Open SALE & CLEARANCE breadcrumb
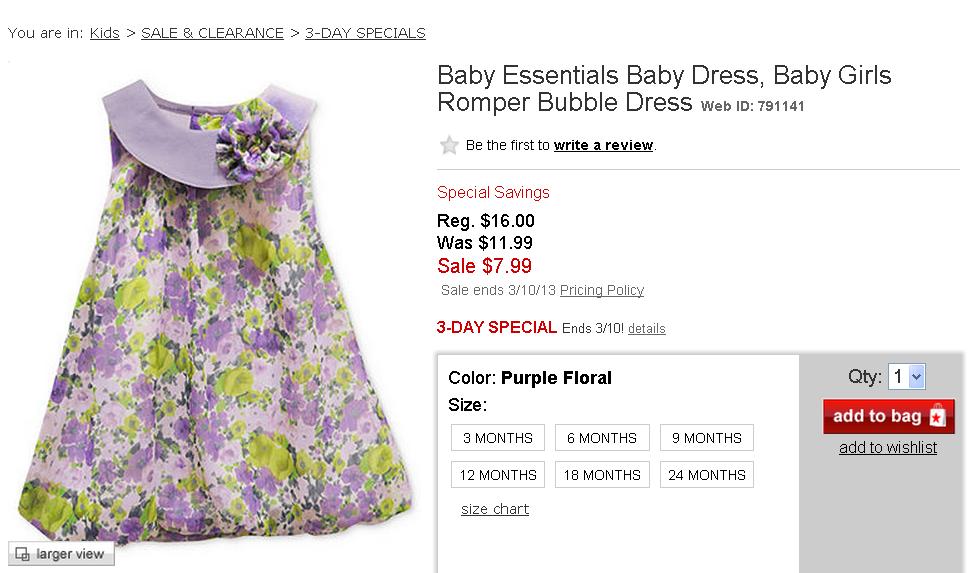 coord(212,33)
